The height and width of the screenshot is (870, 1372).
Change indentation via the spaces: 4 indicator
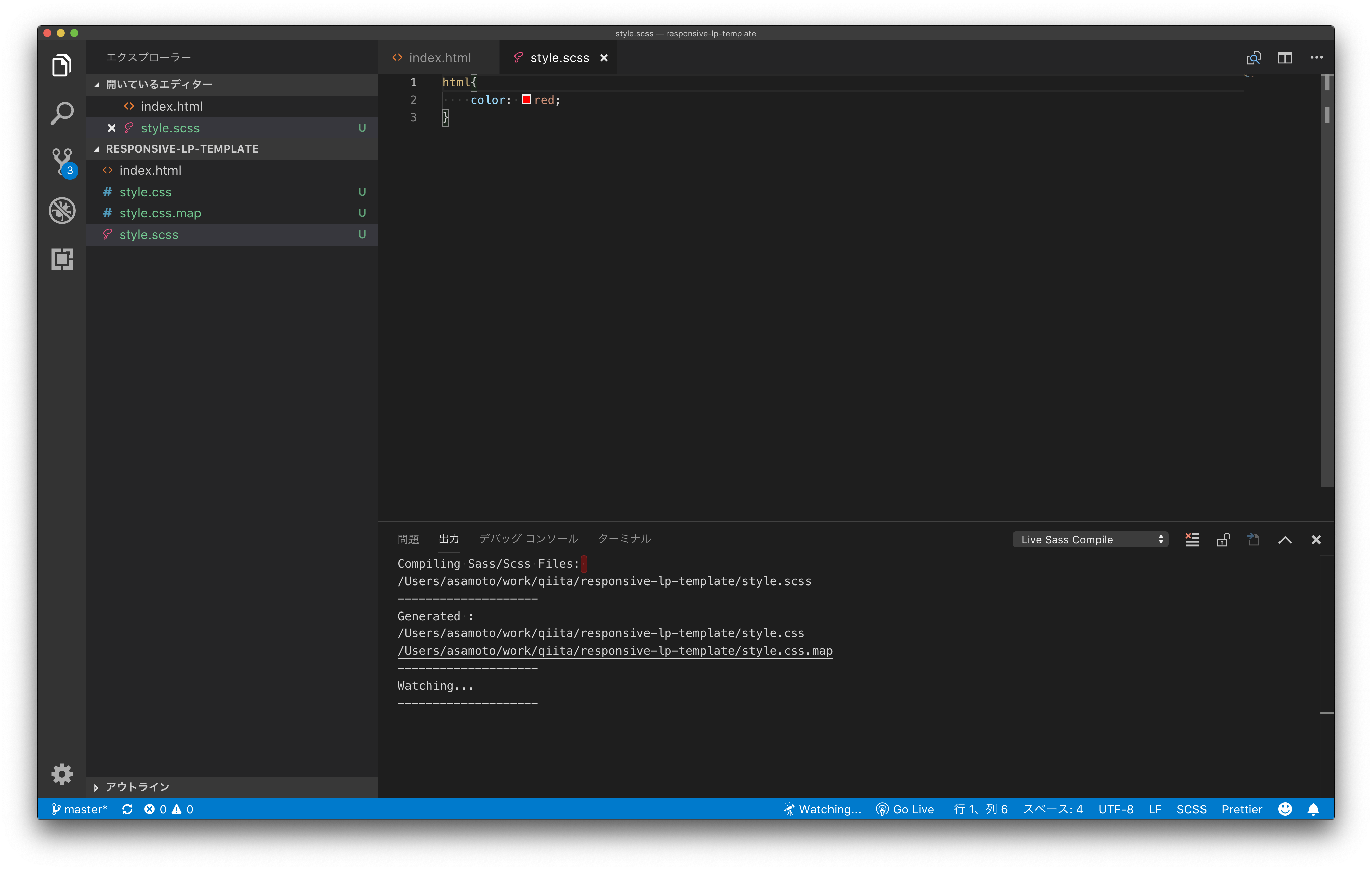(x=1053, y=809)
